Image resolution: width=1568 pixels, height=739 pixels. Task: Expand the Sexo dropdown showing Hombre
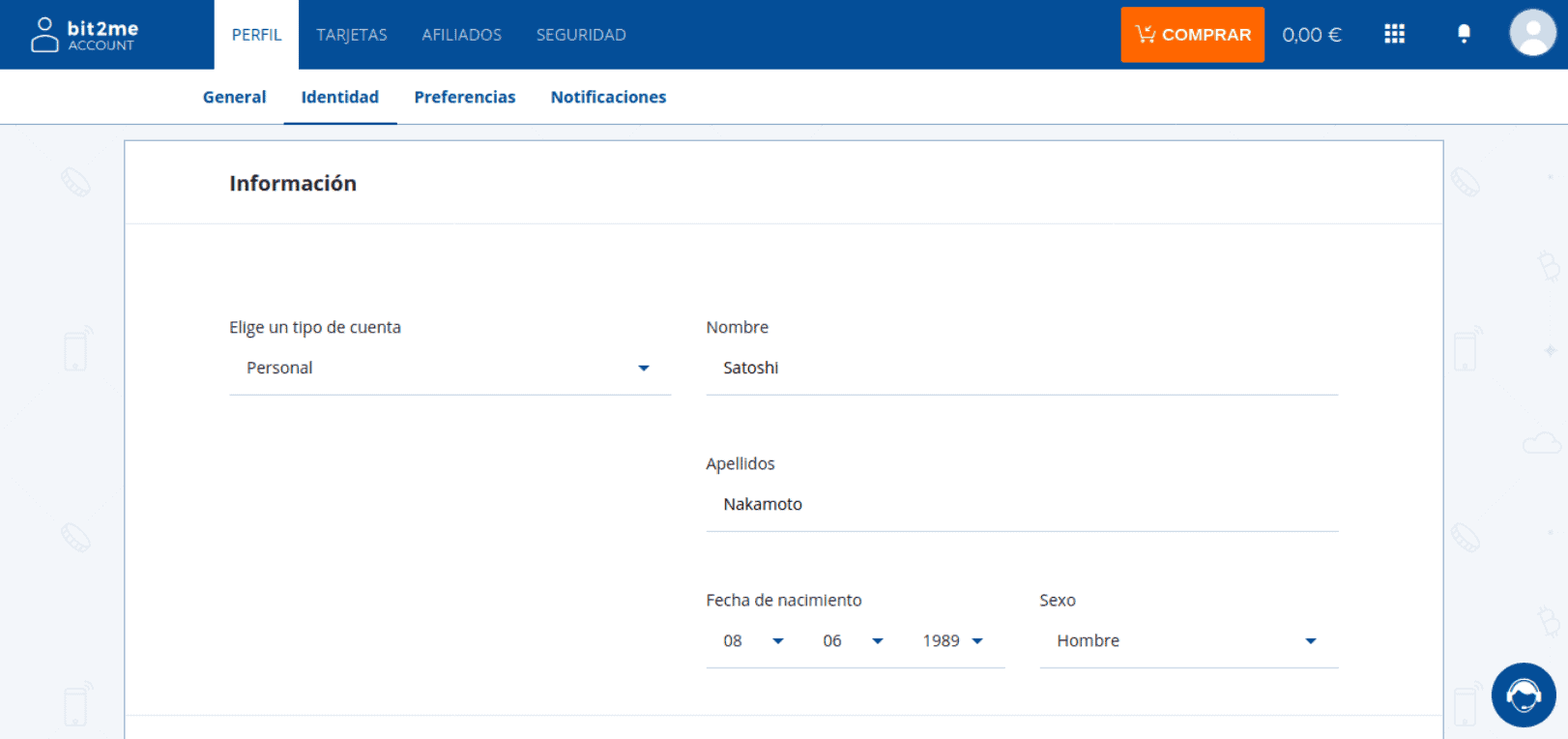(x=1189, y=640)
